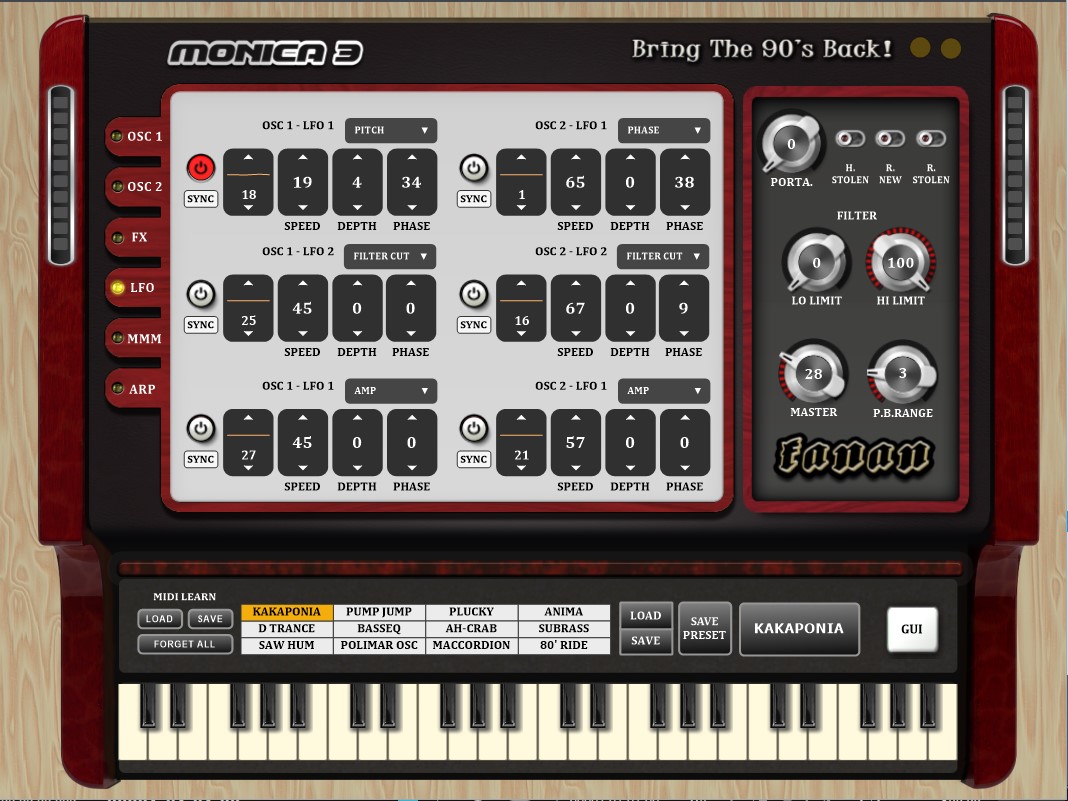The image size is (1068, 801).
Task: Turn off the OSC 1 LFO 1 power button
Action: click(201, 168)
